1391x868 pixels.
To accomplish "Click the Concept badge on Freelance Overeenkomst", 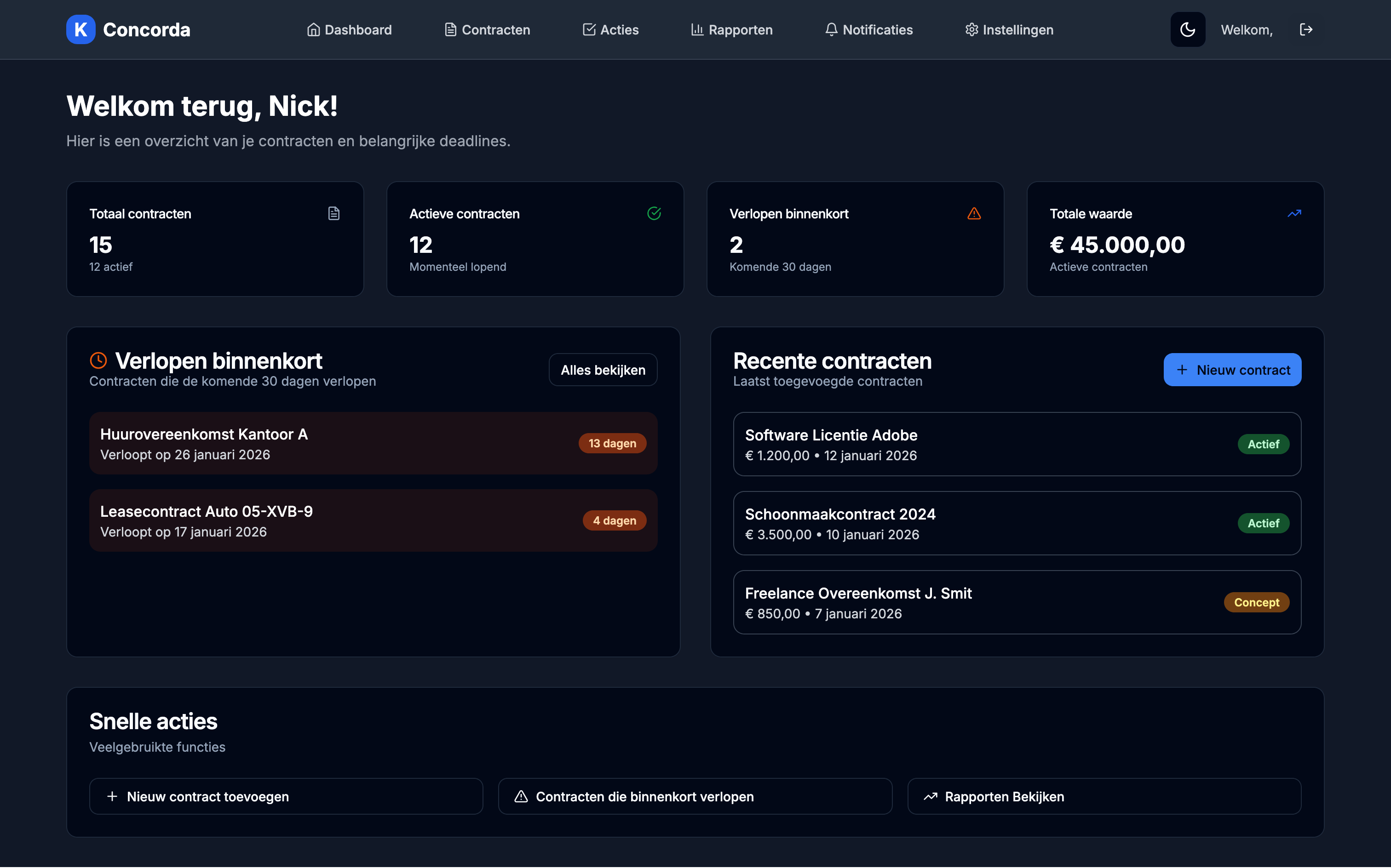I will click(x=1257, y=602).
